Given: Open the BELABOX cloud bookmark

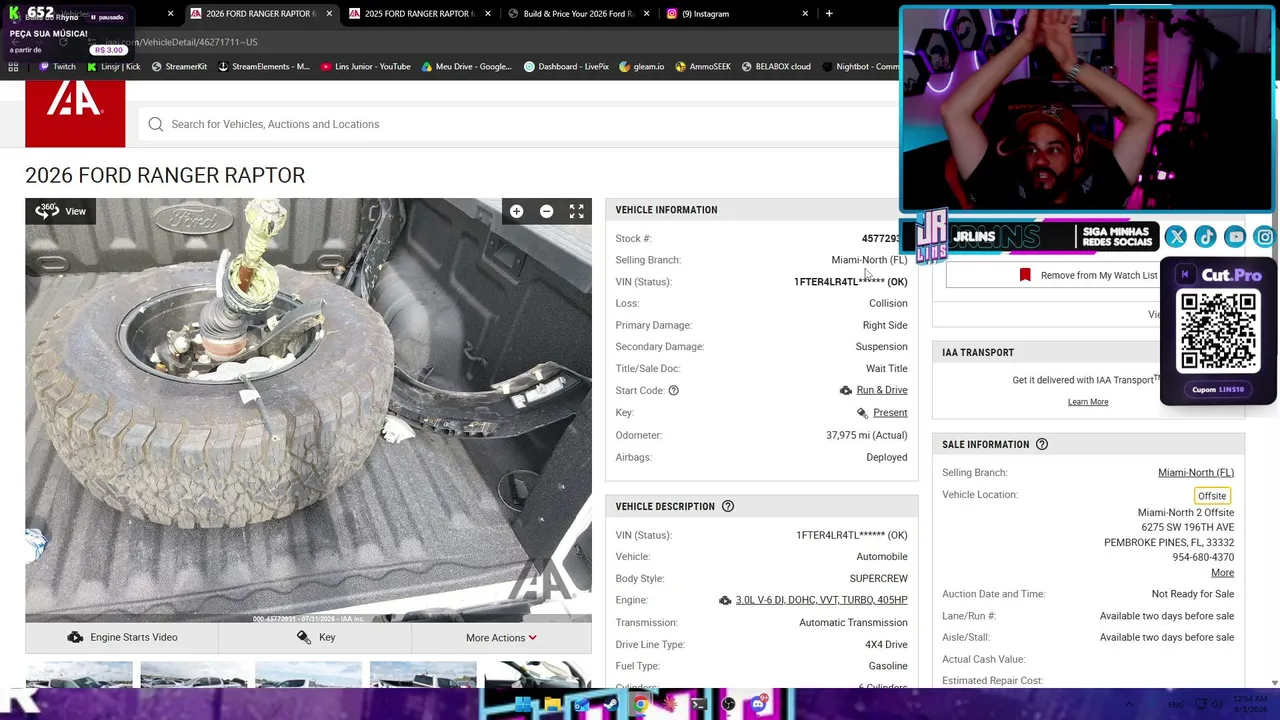Looking at the screenshot, I should (x=776, y=67).
